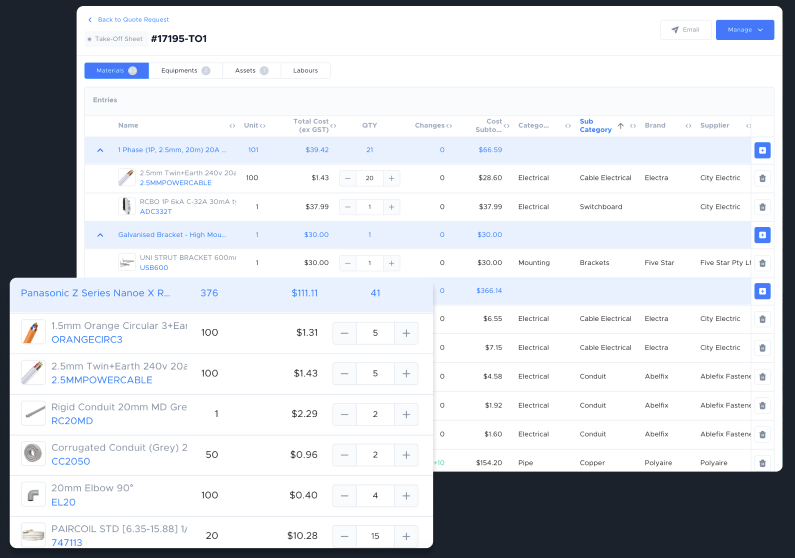Screen dimensions: 795x558
Task: Delete the UNI STRUT BRACKET row
Action: click(x=762, y=263)
